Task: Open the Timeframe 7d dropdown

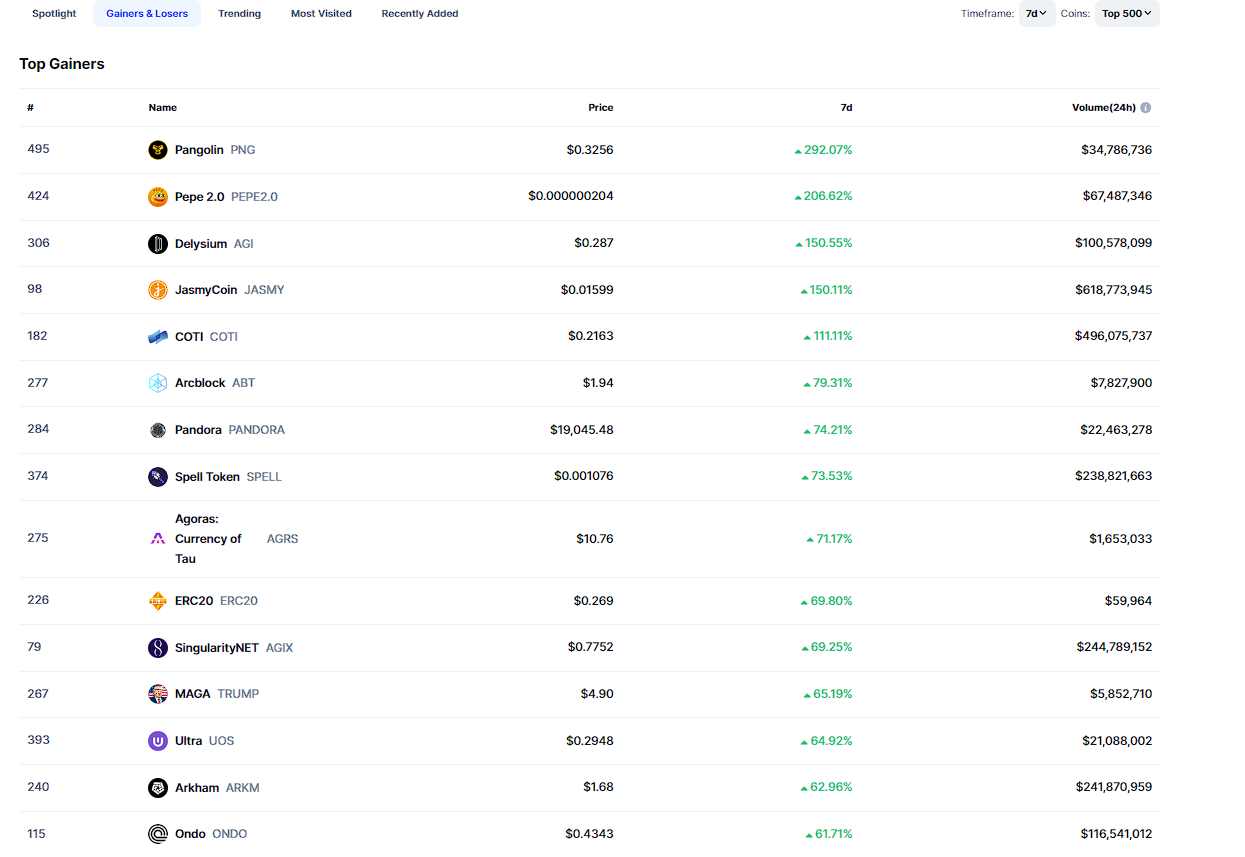Action: (x=1036, y=14)
